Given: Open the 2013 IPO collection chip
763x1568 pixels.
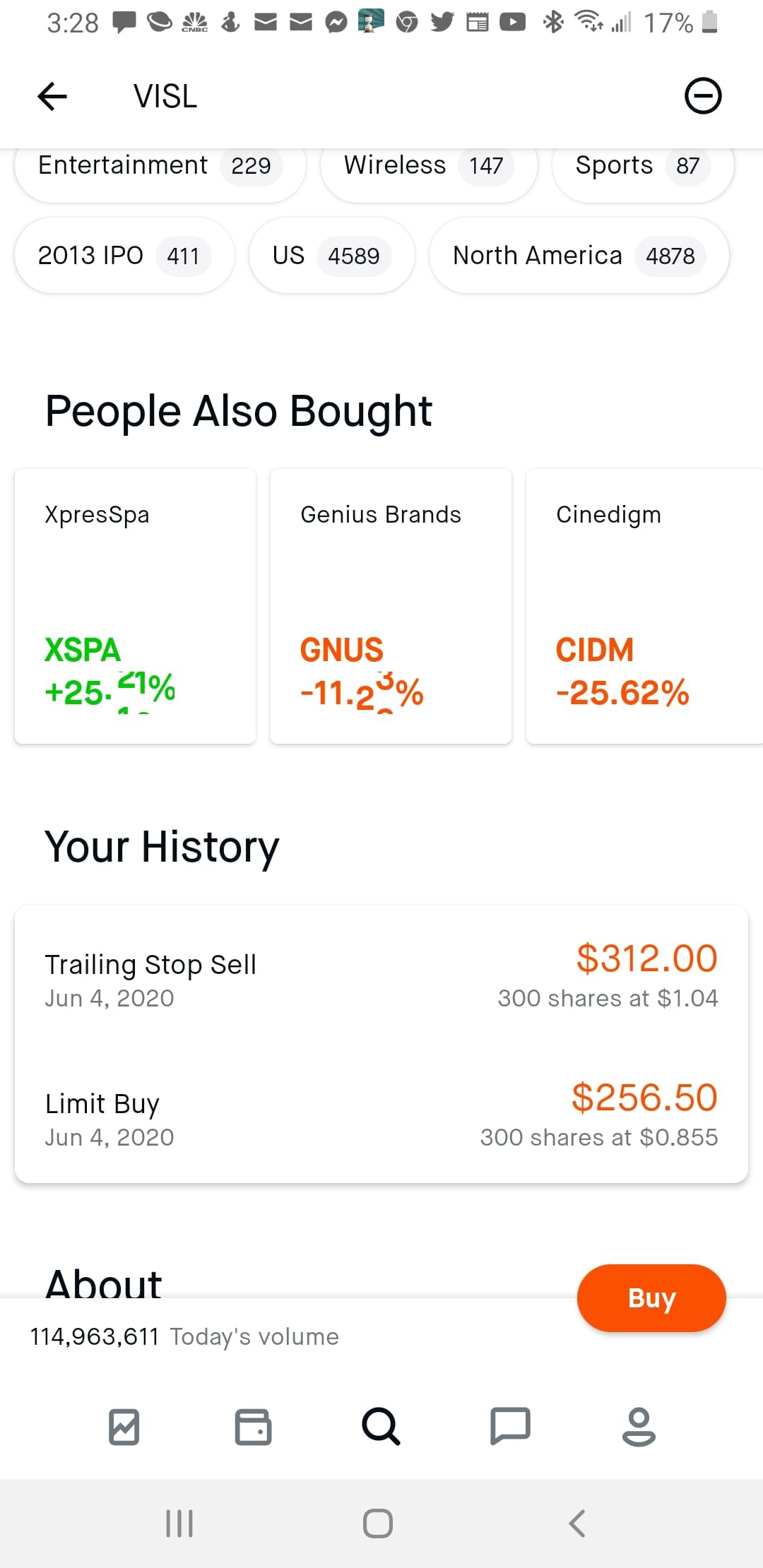Looking at the screenshot, I should pos(124,256).
